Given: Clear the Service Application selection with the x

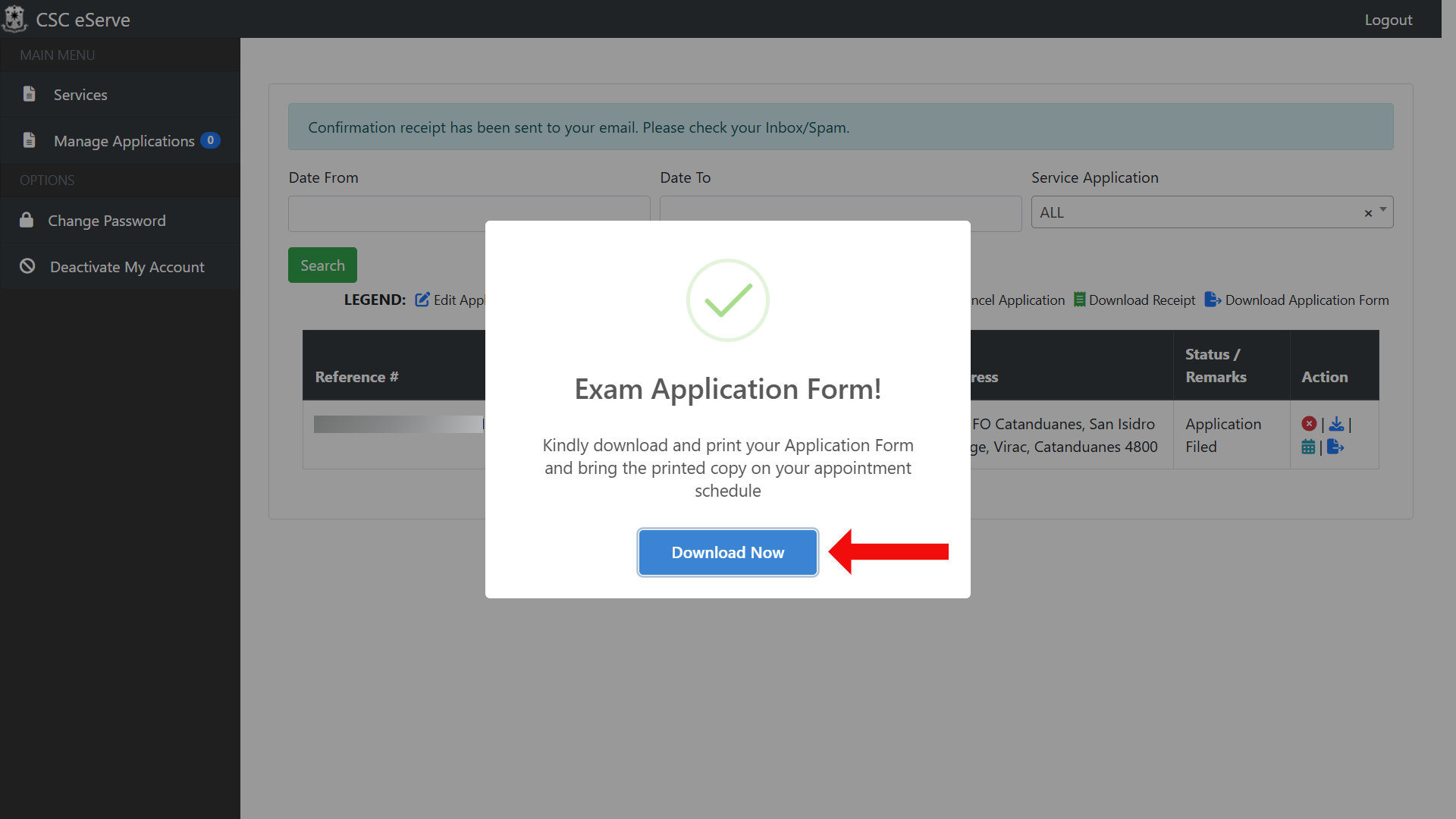Looking at the screenshot, I should [1368, 213].
